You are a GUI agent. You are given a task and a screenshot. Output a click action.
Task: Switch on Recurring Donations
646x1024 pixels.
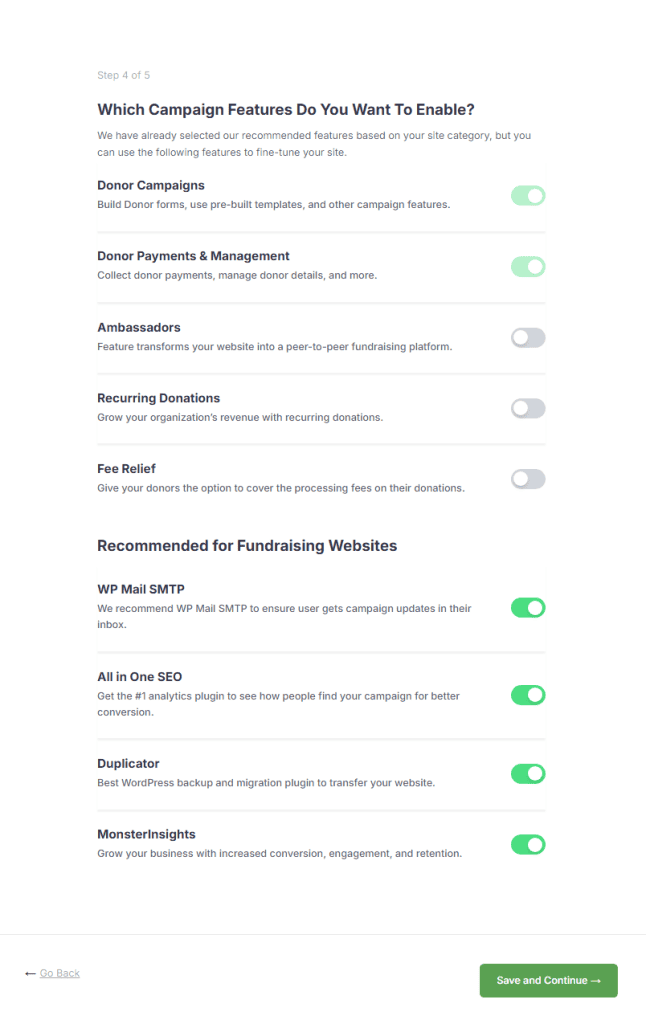click(528, 408)
